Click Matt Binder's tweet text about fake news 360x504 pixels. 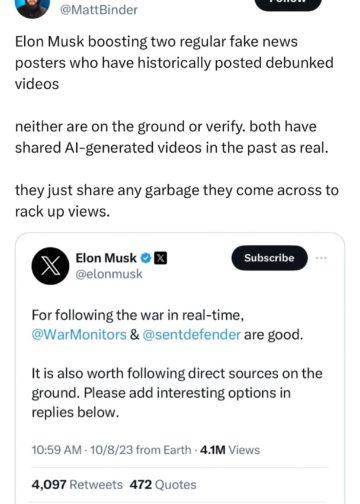[177, 126]
